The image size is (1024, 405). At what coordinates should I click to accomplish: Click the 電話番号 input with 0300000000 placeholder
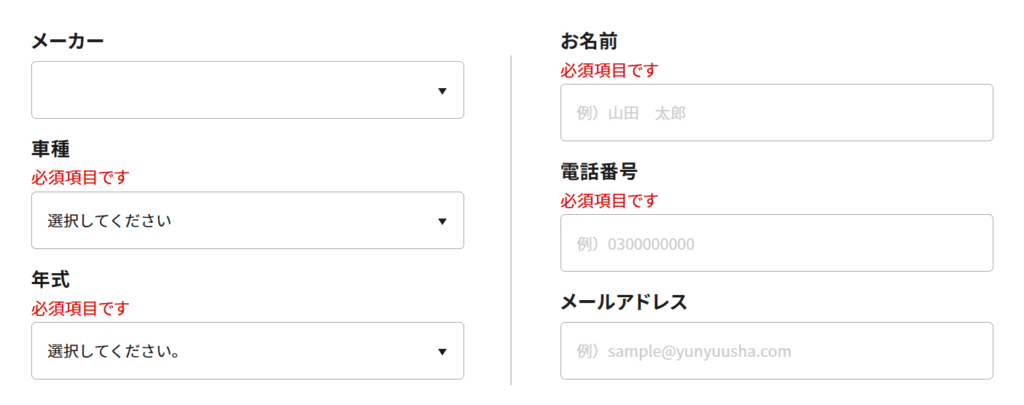tap(776, 243)
